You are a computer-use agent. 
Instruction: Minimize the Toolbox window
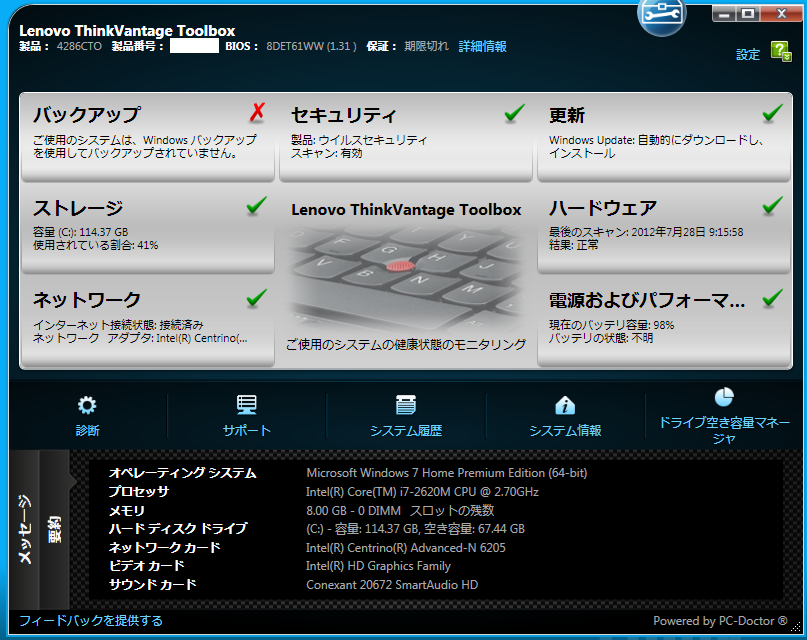(725, 13)
